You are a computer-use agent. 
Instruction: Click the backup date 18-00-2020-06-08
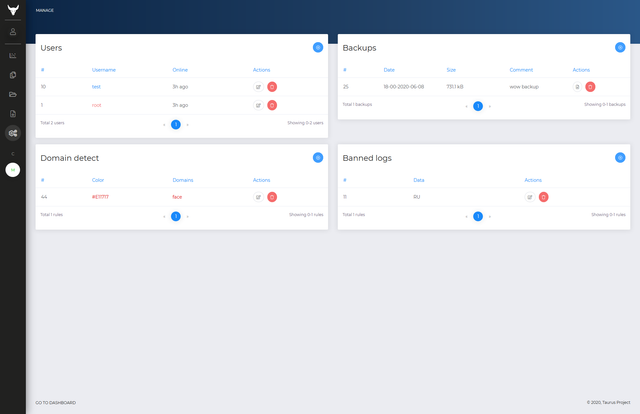click(404, 87)
